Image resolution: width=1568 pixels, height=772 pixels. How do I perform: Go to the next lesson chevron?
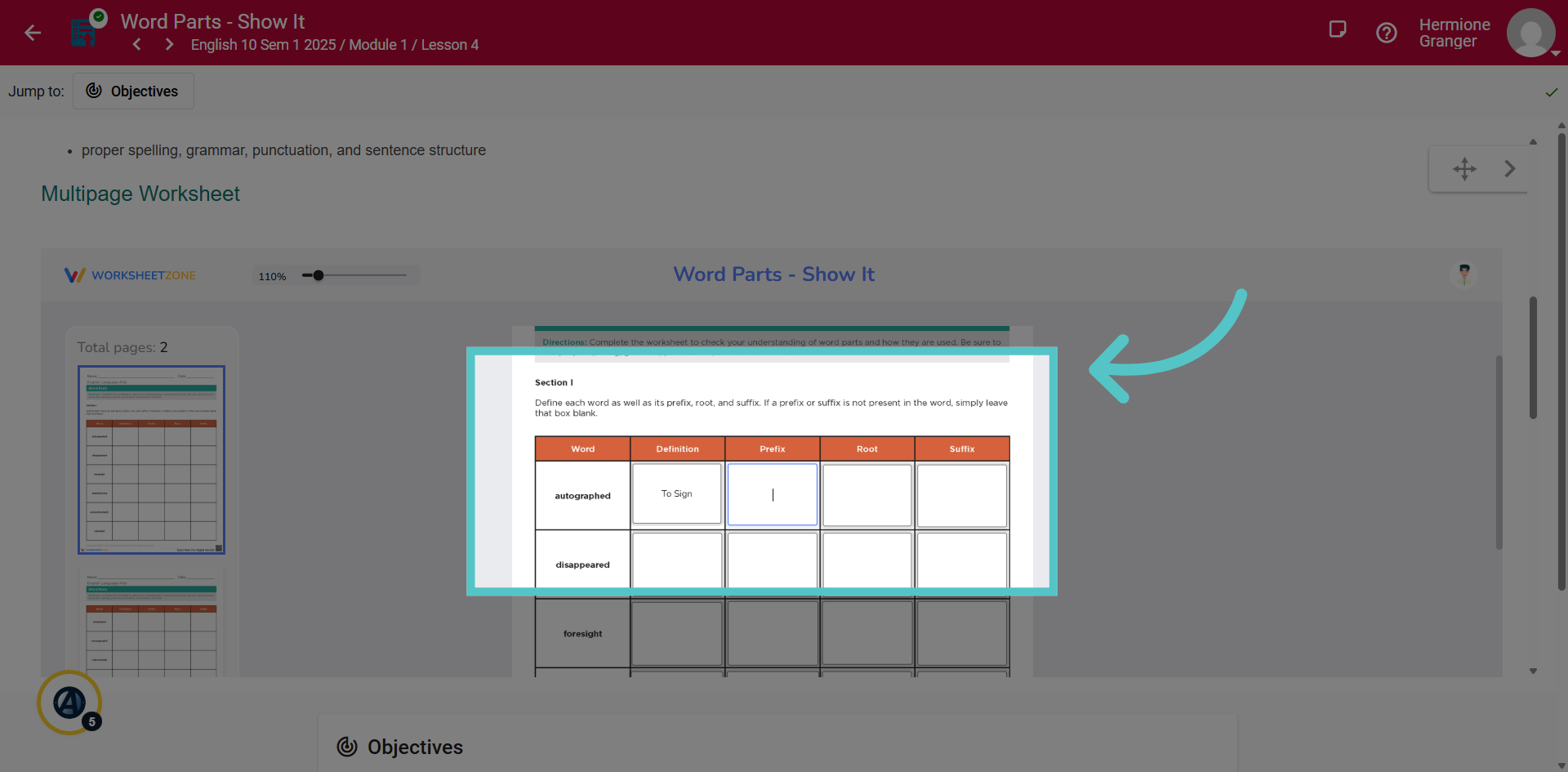pyautogui.click(x=169, y=44)
